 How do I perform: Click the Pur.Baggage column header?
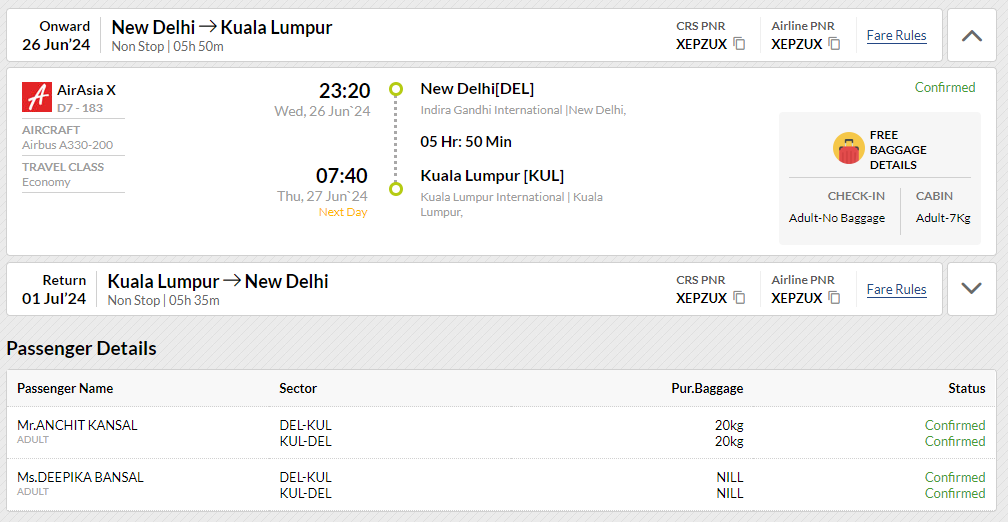pos(707,388)
